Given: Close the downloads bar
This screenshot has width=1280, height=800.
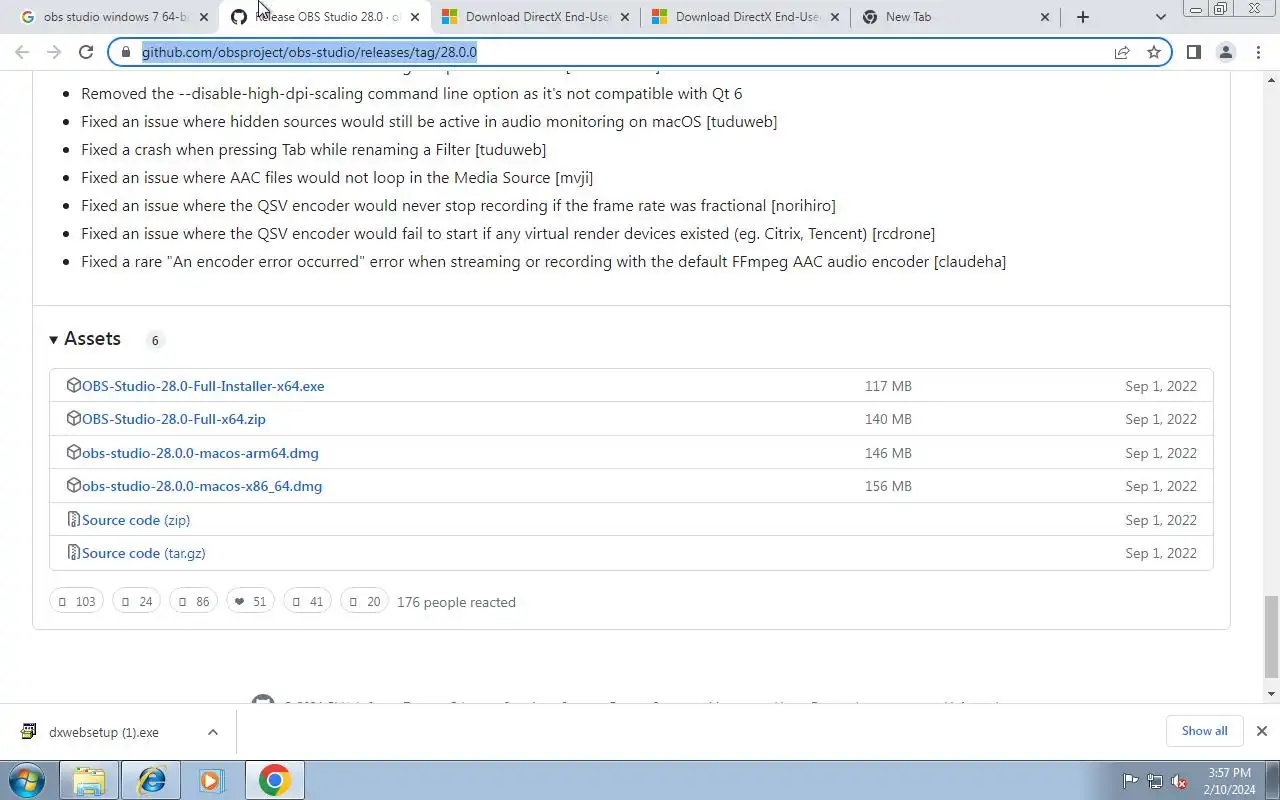Looking at the screenshot, I should 1262,731.
